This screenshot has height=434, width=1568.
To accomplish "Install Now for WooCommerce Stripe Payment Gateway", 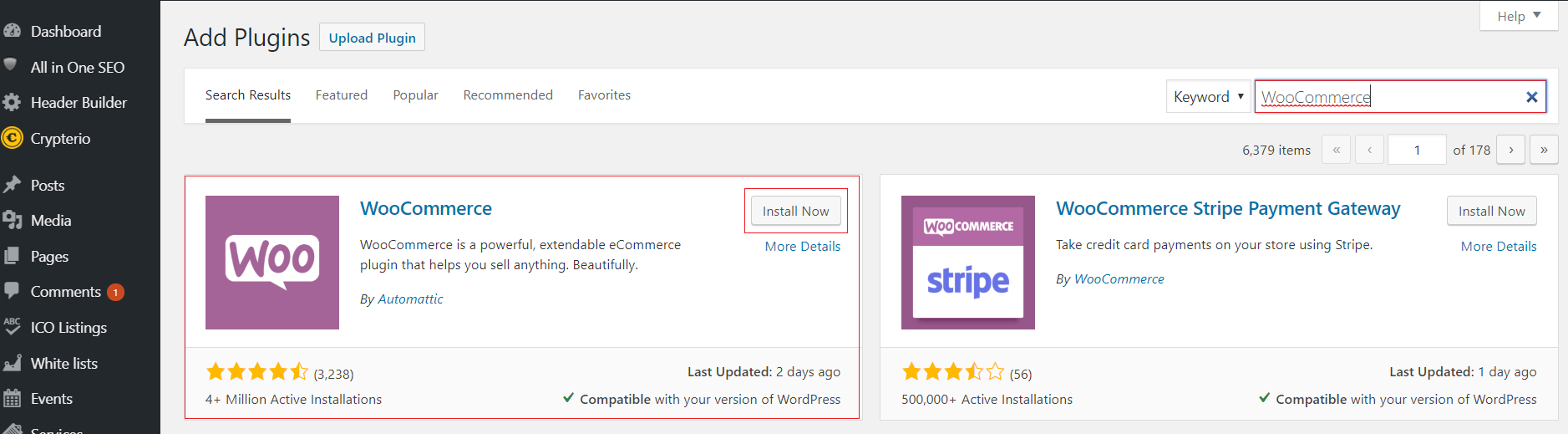I will click(1491, 211).
